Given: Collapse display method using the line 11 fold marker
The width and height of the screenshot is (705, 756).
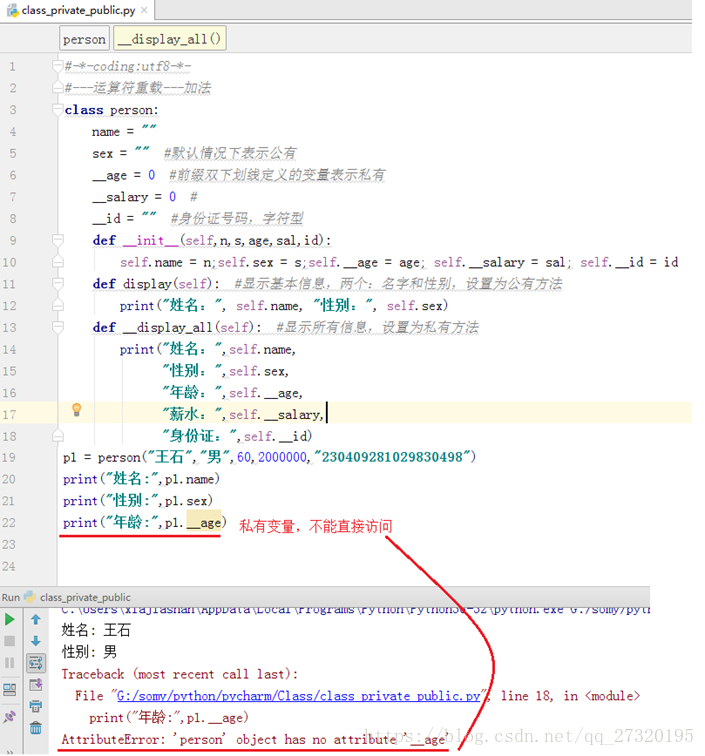Looking at the screenshot, I should [57, 283].
